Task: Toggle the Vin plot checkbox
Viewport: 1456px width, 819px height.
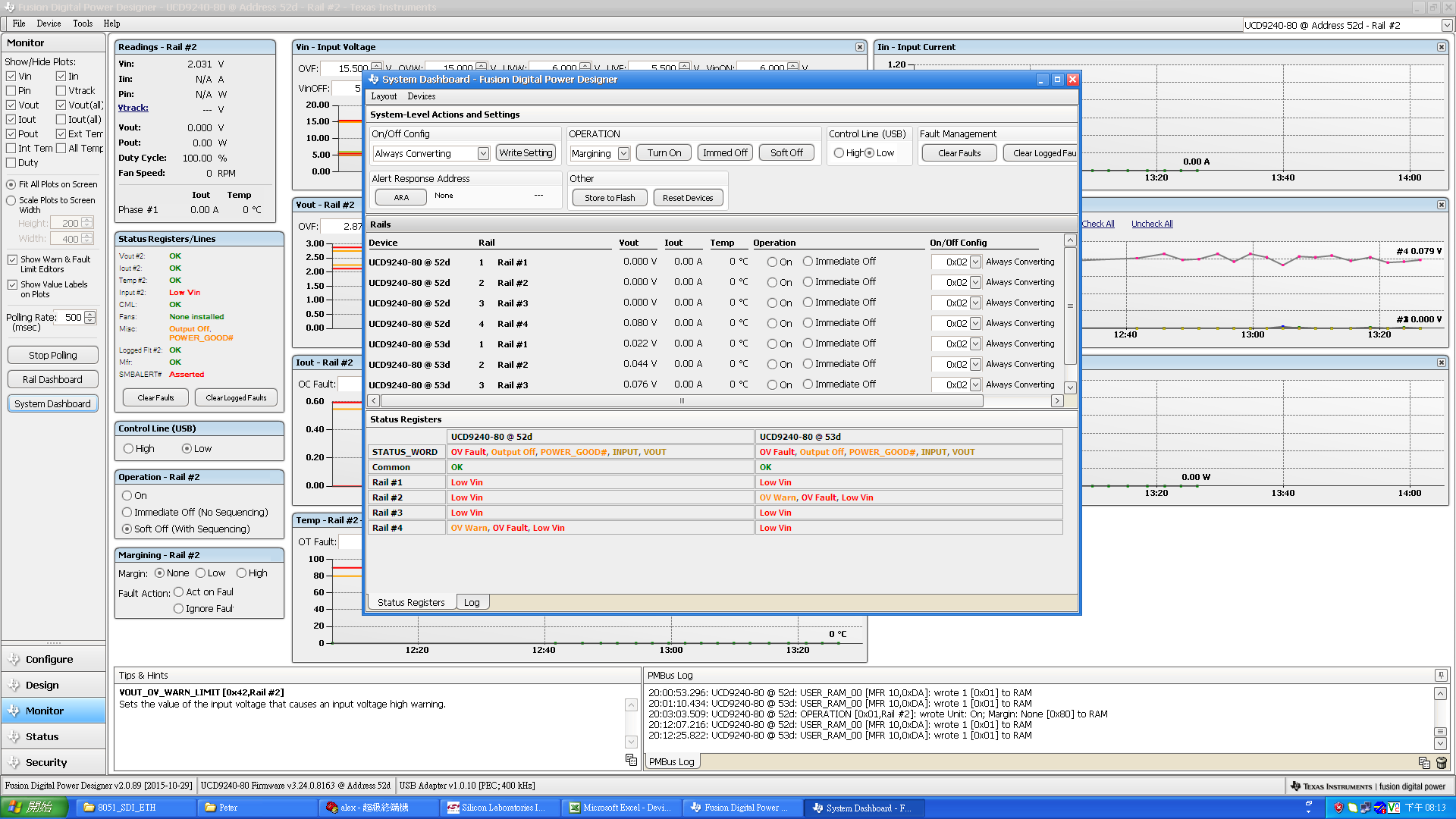Action: (11, 76)
